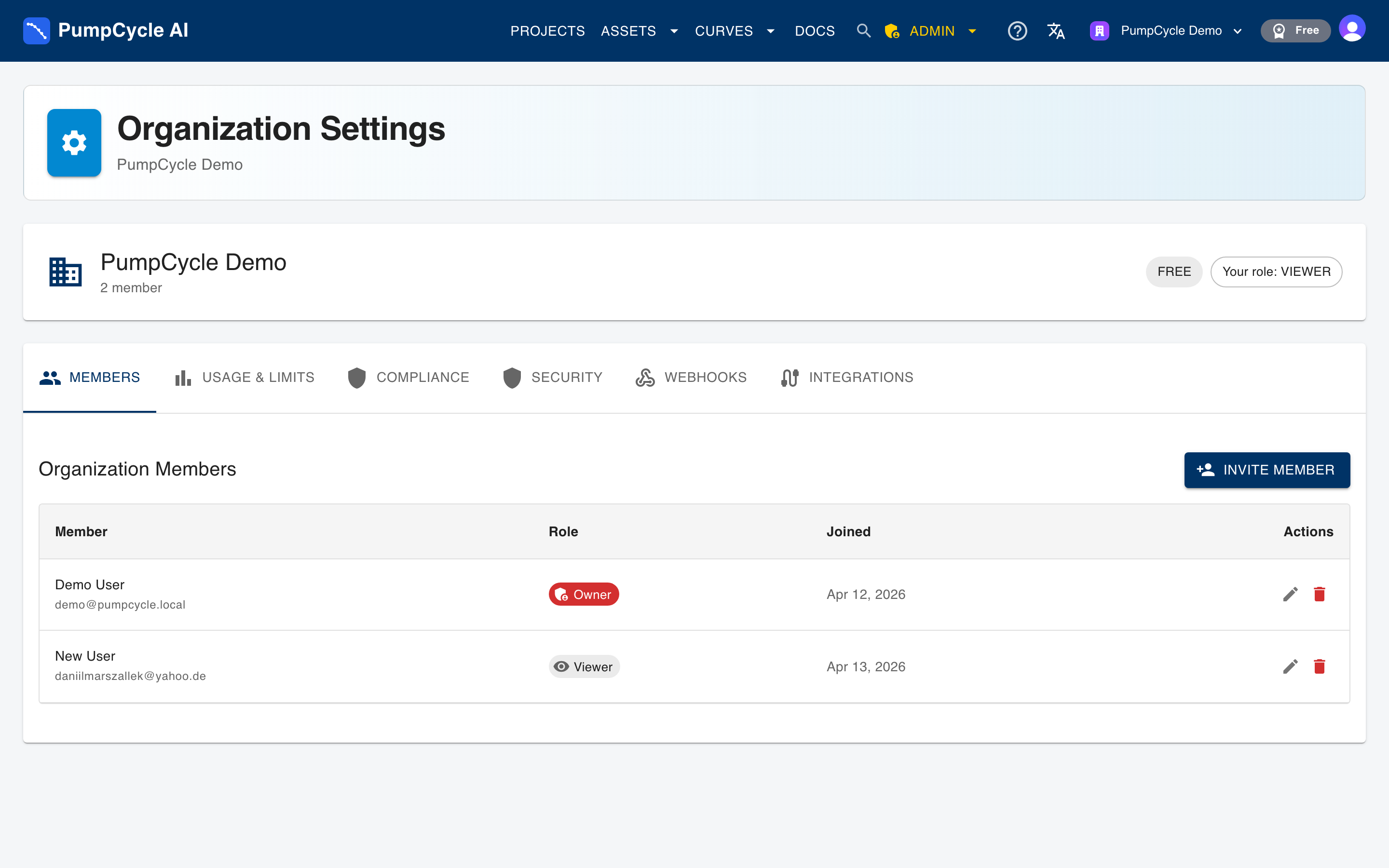Click the Owner role badge
This screenshot has height=868, width=1389.
click(x=584, y=594)
